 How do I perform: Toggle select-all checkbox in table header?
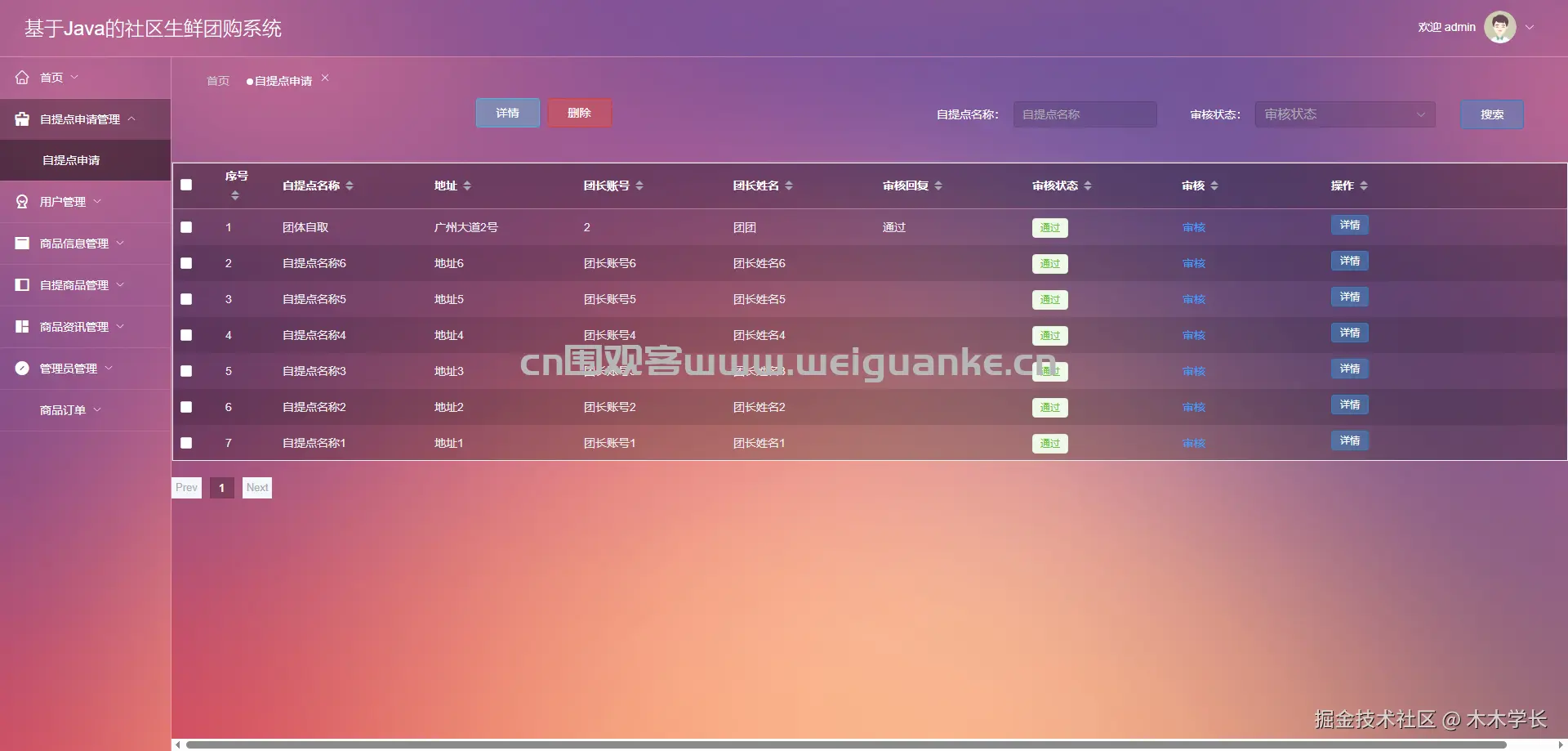(186, 185)
